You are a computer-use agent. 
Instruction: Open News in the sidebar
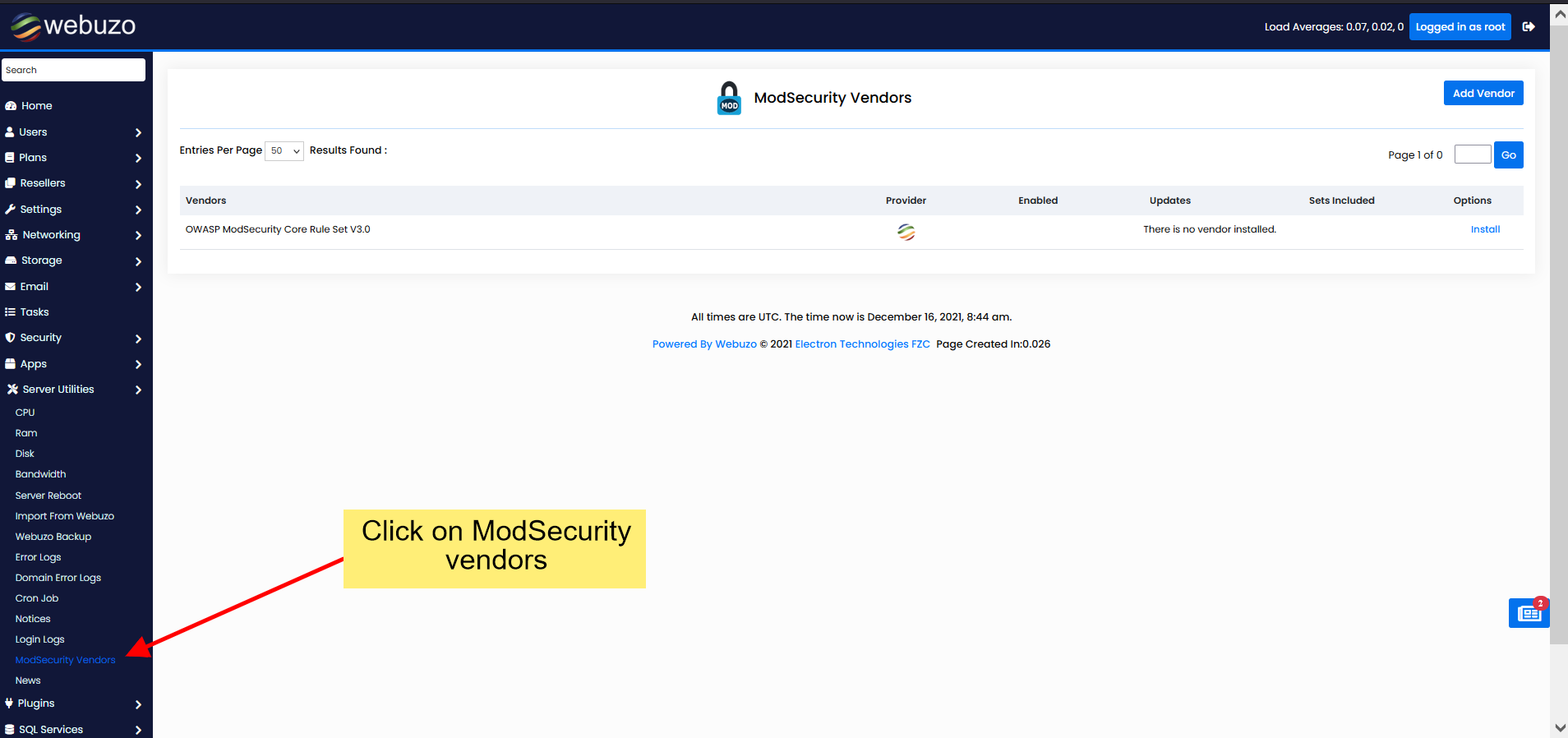(x=27, y=680)
